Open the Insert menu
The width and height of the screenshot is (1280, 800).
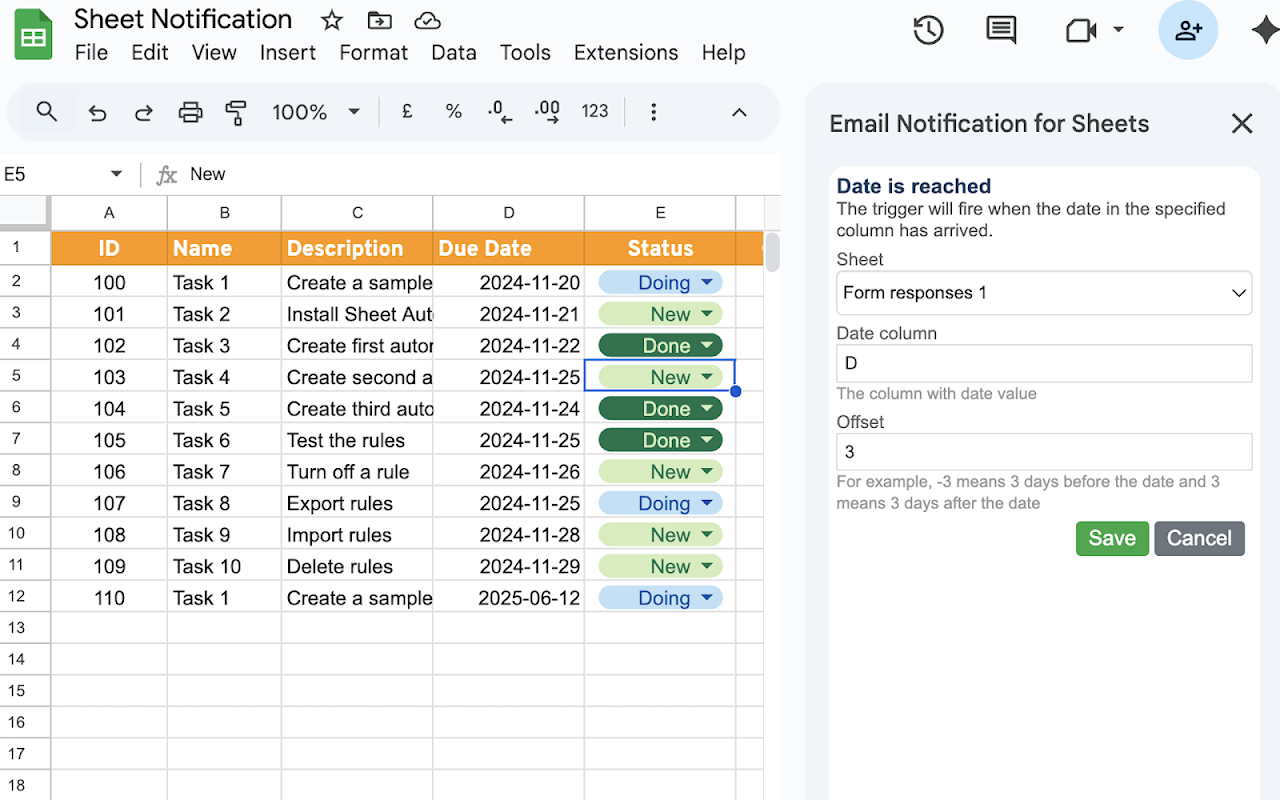pyautogui.click(x=288, y=53)
